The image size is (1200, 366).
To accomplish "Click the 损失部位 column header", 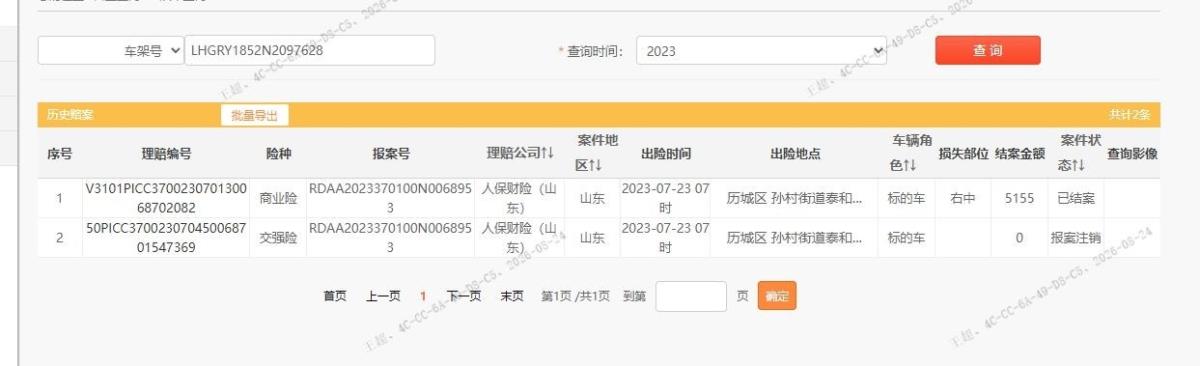I will coord(963,154).
